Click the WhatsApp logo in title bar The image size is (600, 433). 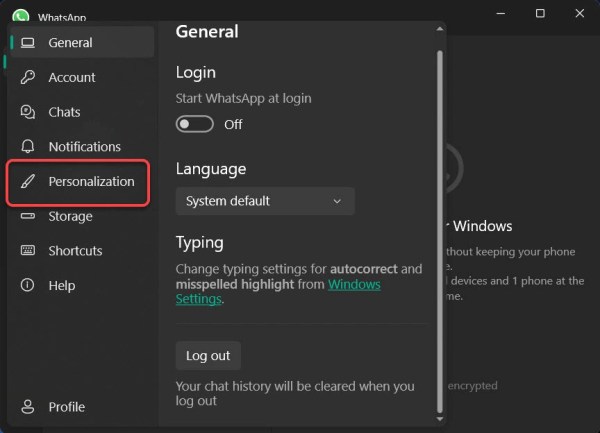point(21,16)
